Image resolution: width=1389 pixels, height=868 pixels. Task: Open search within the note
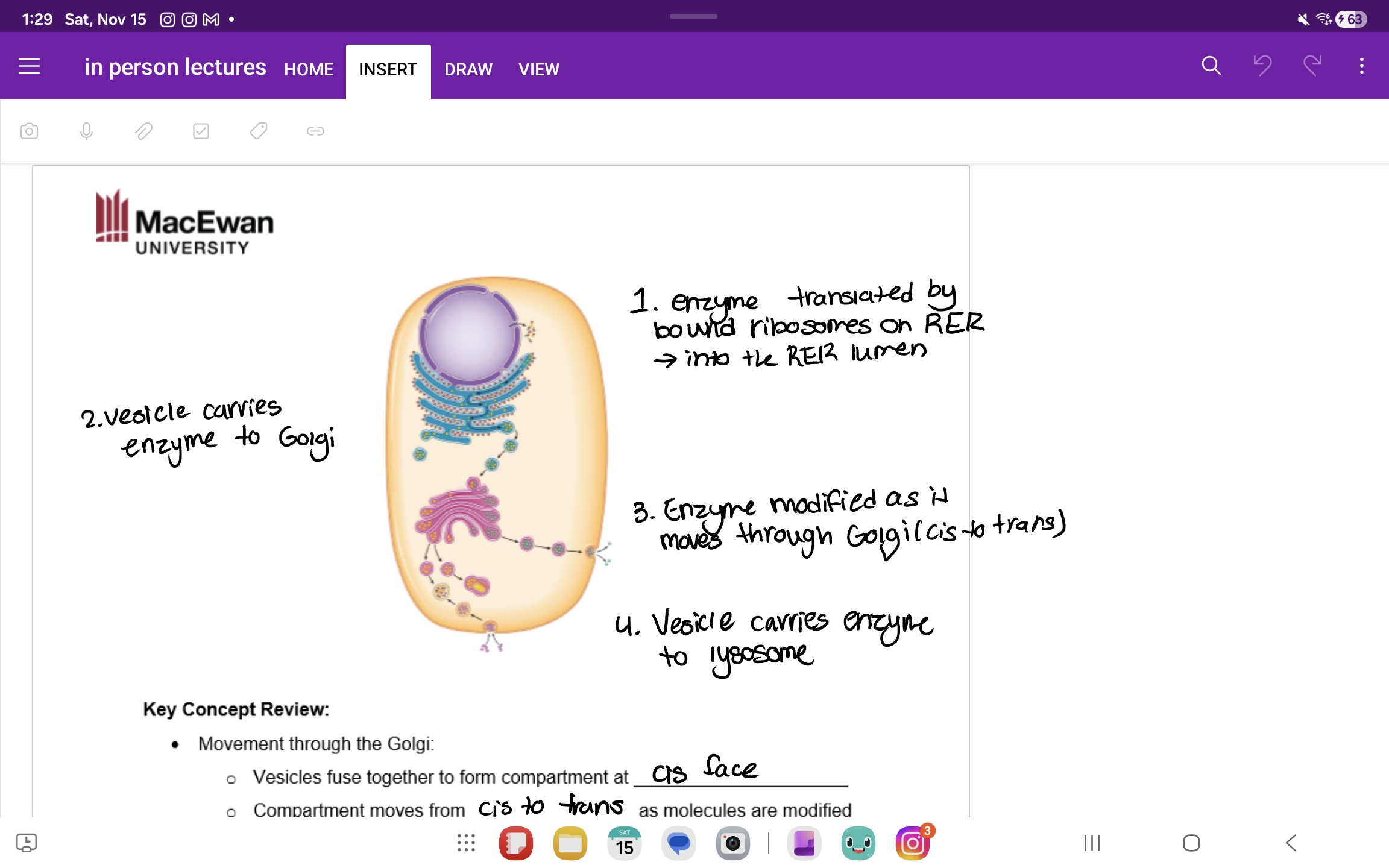(1211, 66)
